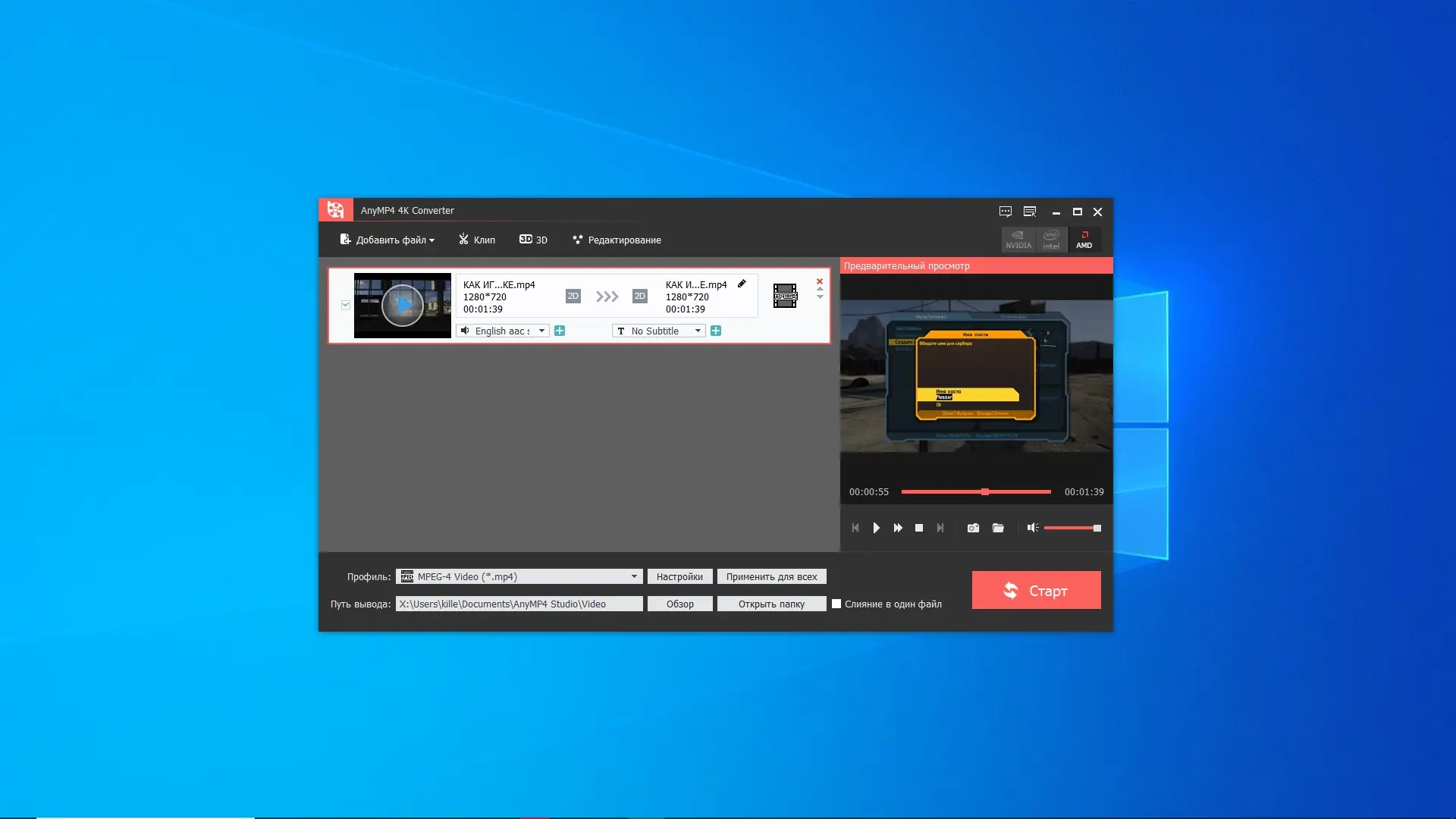
Task: Click the MPEG4 output format icon
Action: click(x=785, y=296)
